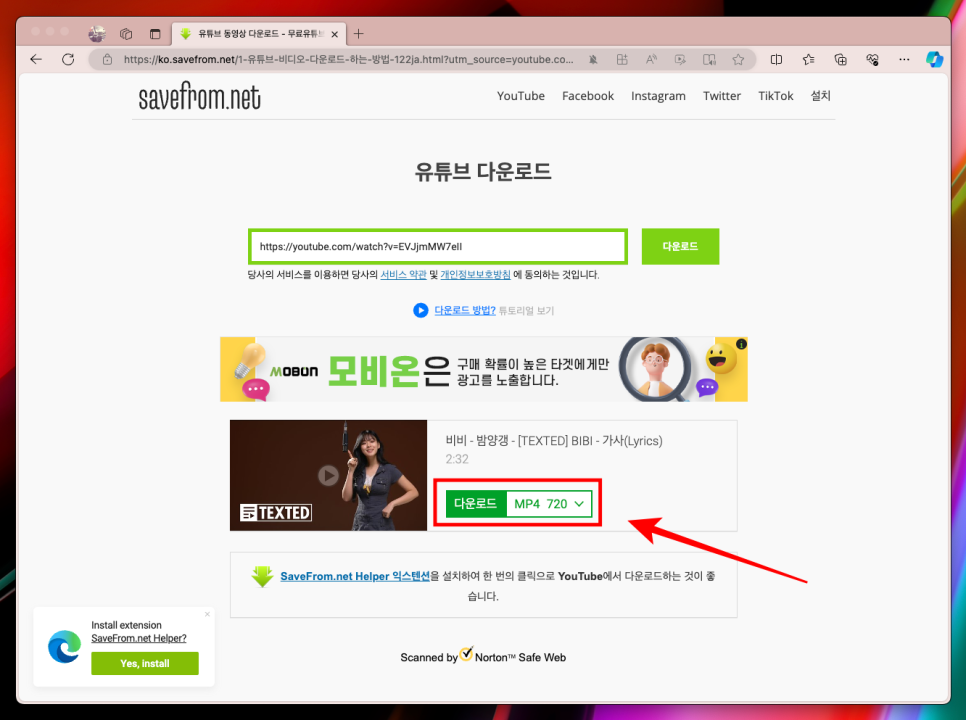Click the video title text 비비 - 밤양갱
The height and width of the screenshot is (720, 966).
click(554, 441)
